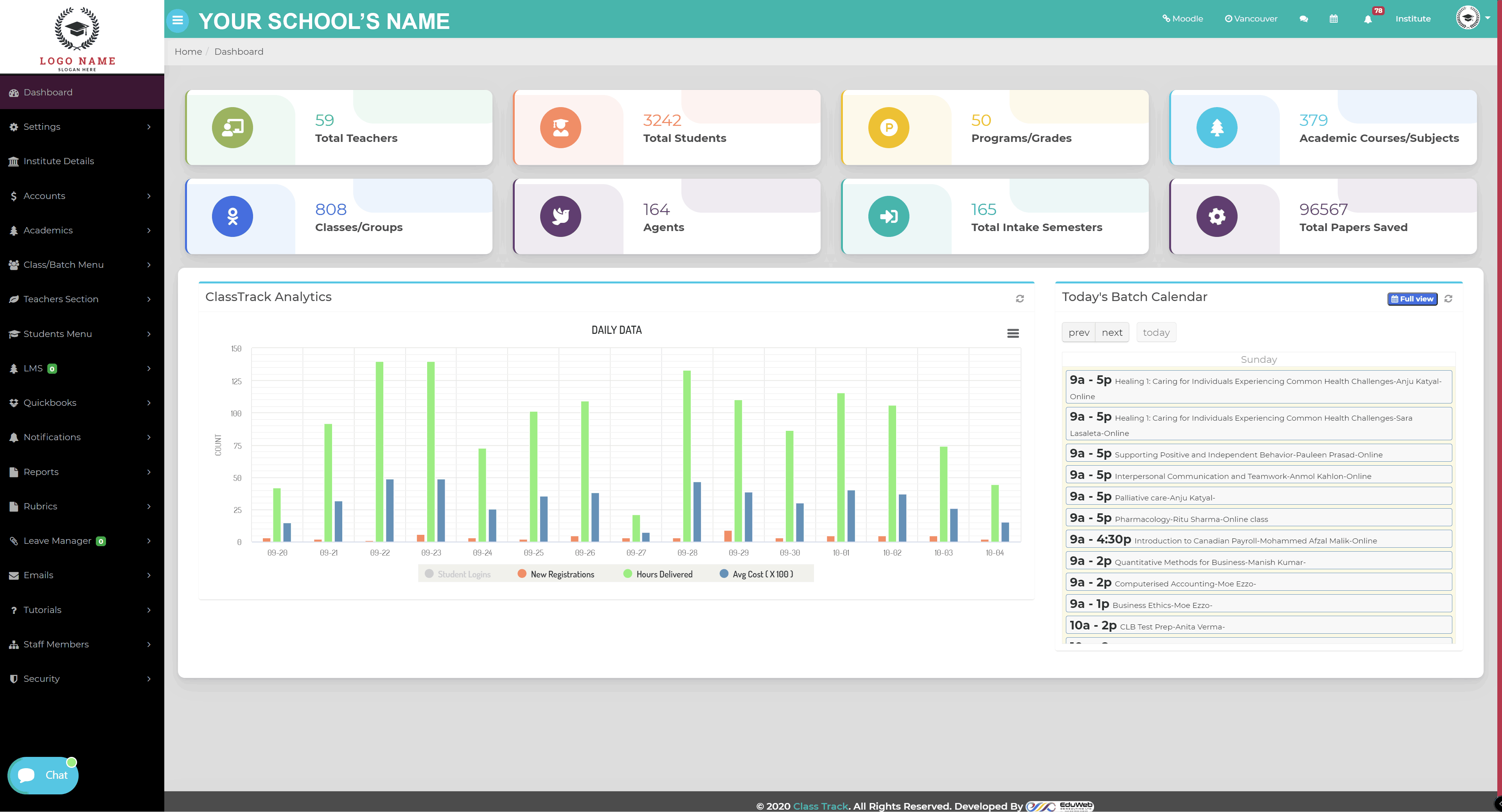Open Institute Details in the sidebar
1502x812 pixels.
82,161
